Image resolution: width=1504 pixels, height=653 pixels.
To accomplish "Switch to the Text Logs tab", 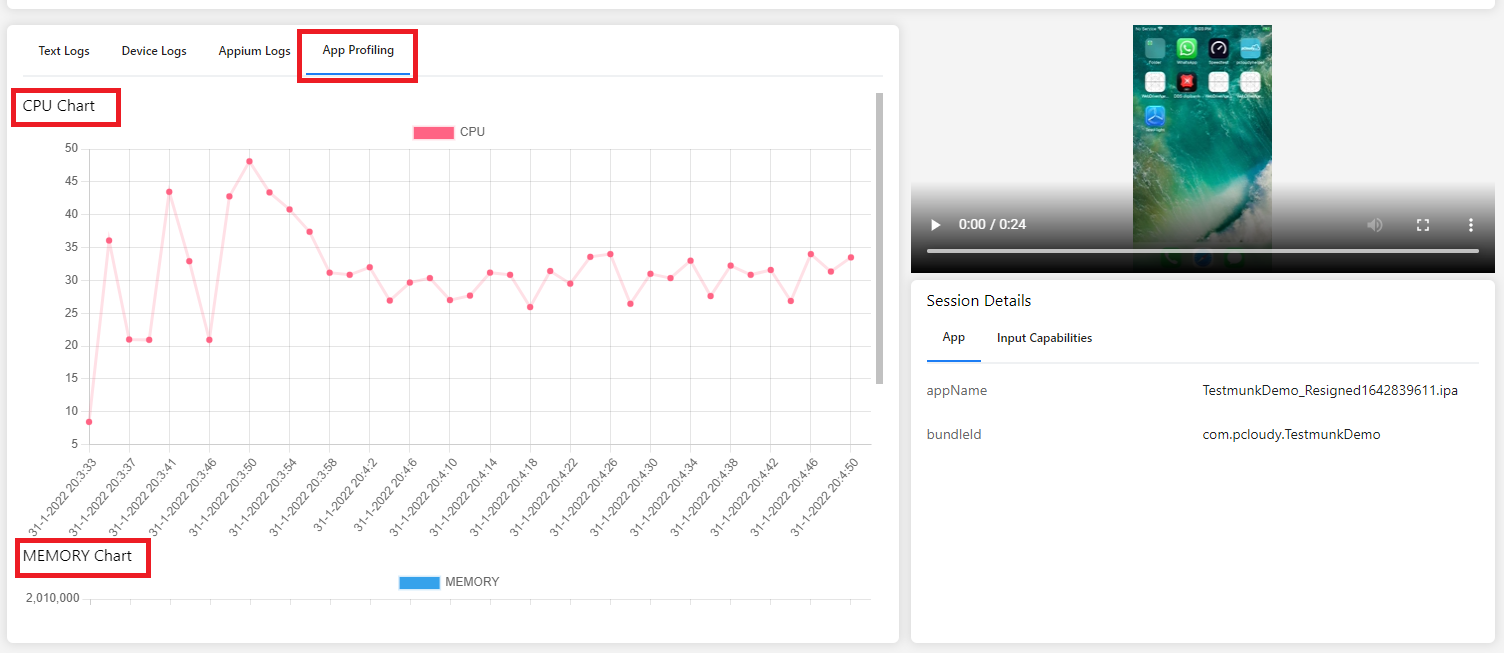I will coord(64,51).
